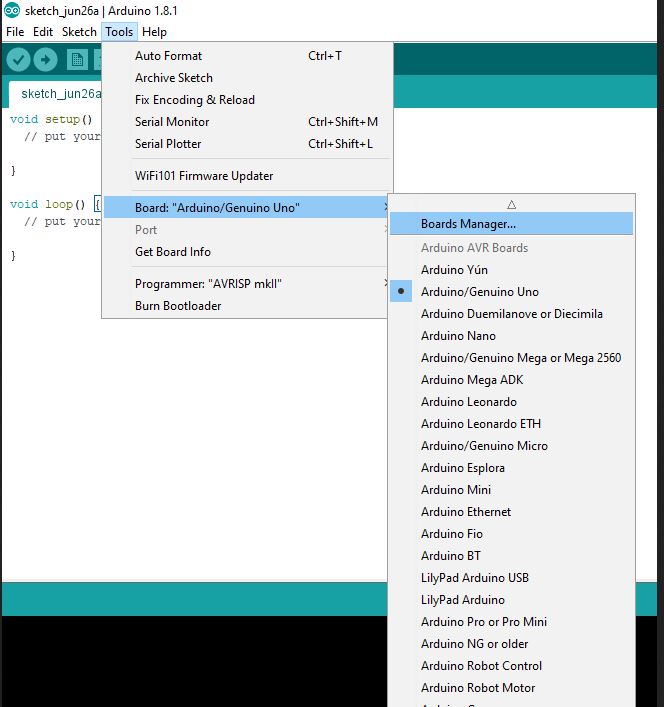Open the Help menu
Screen dimensions: 664x707
[154, 32]
